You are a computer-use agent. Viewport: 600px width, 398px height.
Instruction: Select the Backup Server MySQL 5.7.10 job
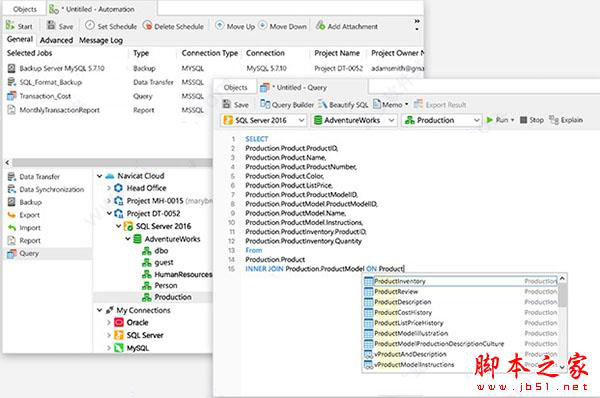click(x=62, y=68)
